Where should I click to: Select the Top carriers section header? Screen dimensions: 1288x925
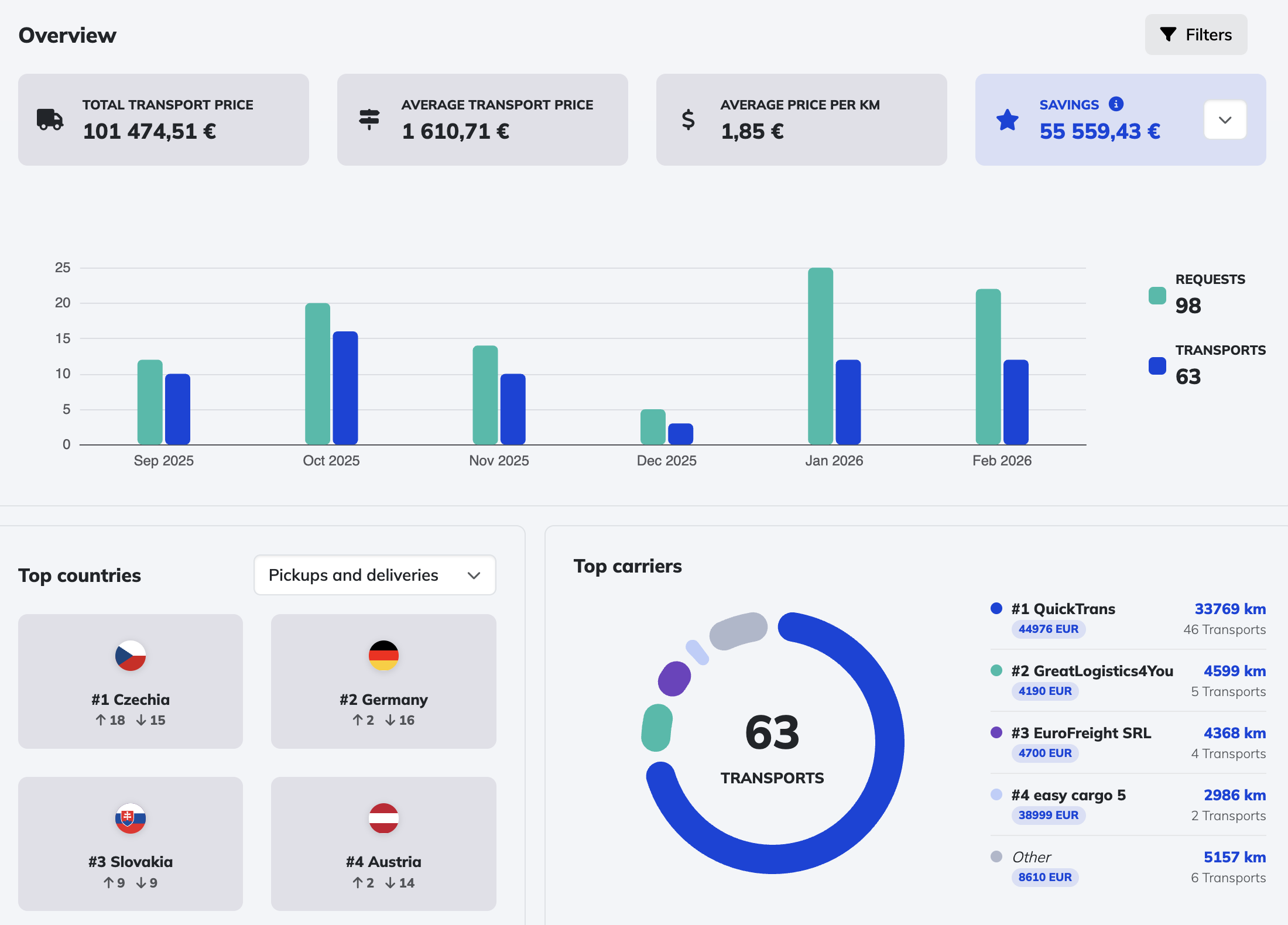click(x=628, y=566)
